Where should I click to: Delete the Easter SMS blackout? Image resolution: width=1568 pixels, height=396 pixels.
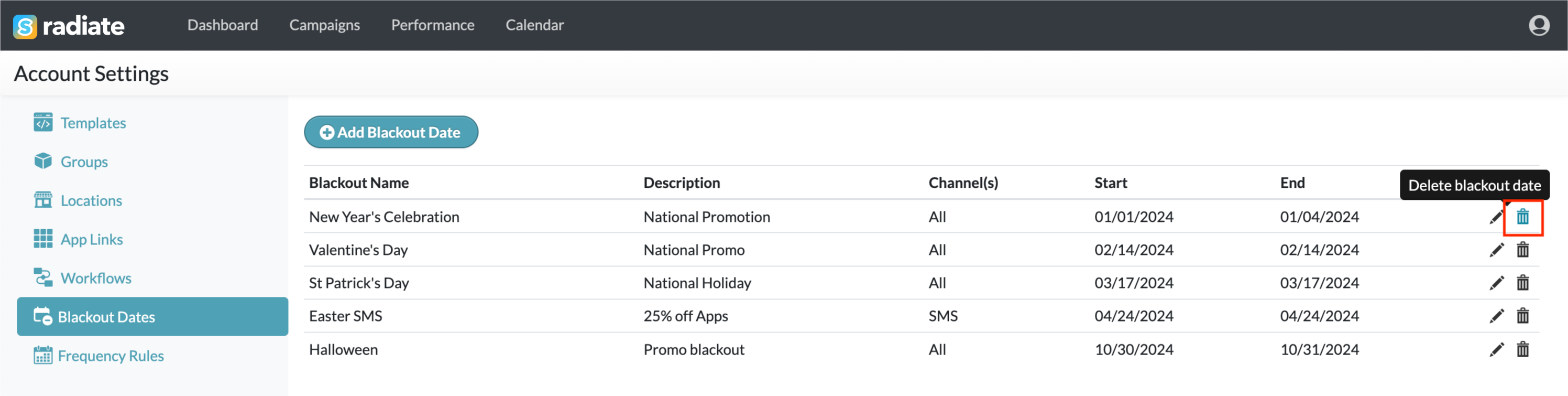(x=1522, y=316)
